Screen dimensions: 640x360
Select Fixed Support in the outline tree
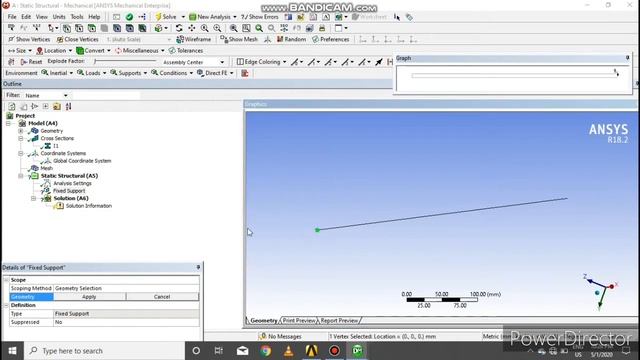[x=69, y=191]
